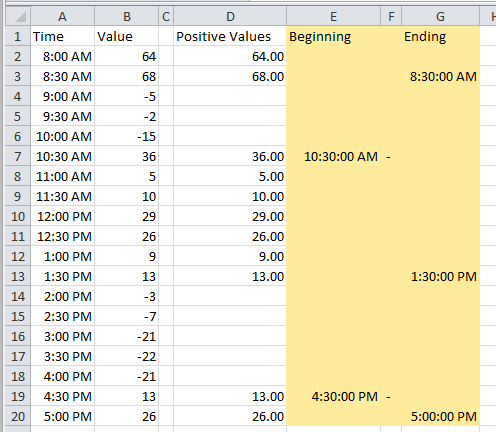Click the select-all corner triangle

tap(18, 16)
